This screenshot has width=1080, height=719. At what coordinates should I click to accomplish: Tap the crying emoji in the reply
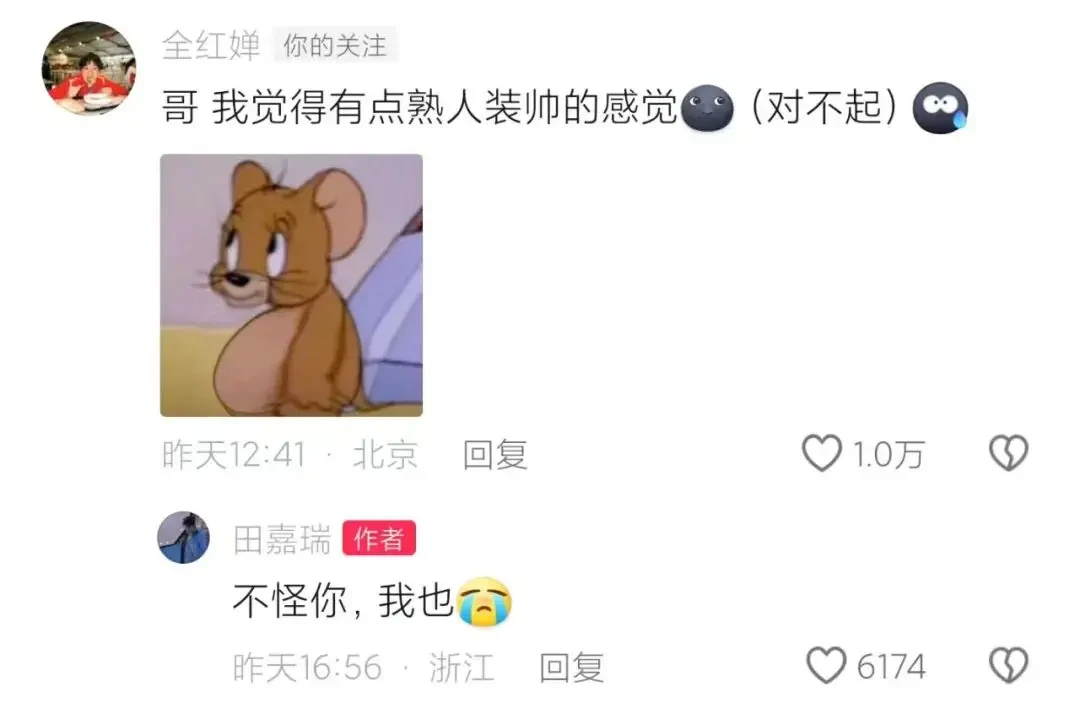484,601
